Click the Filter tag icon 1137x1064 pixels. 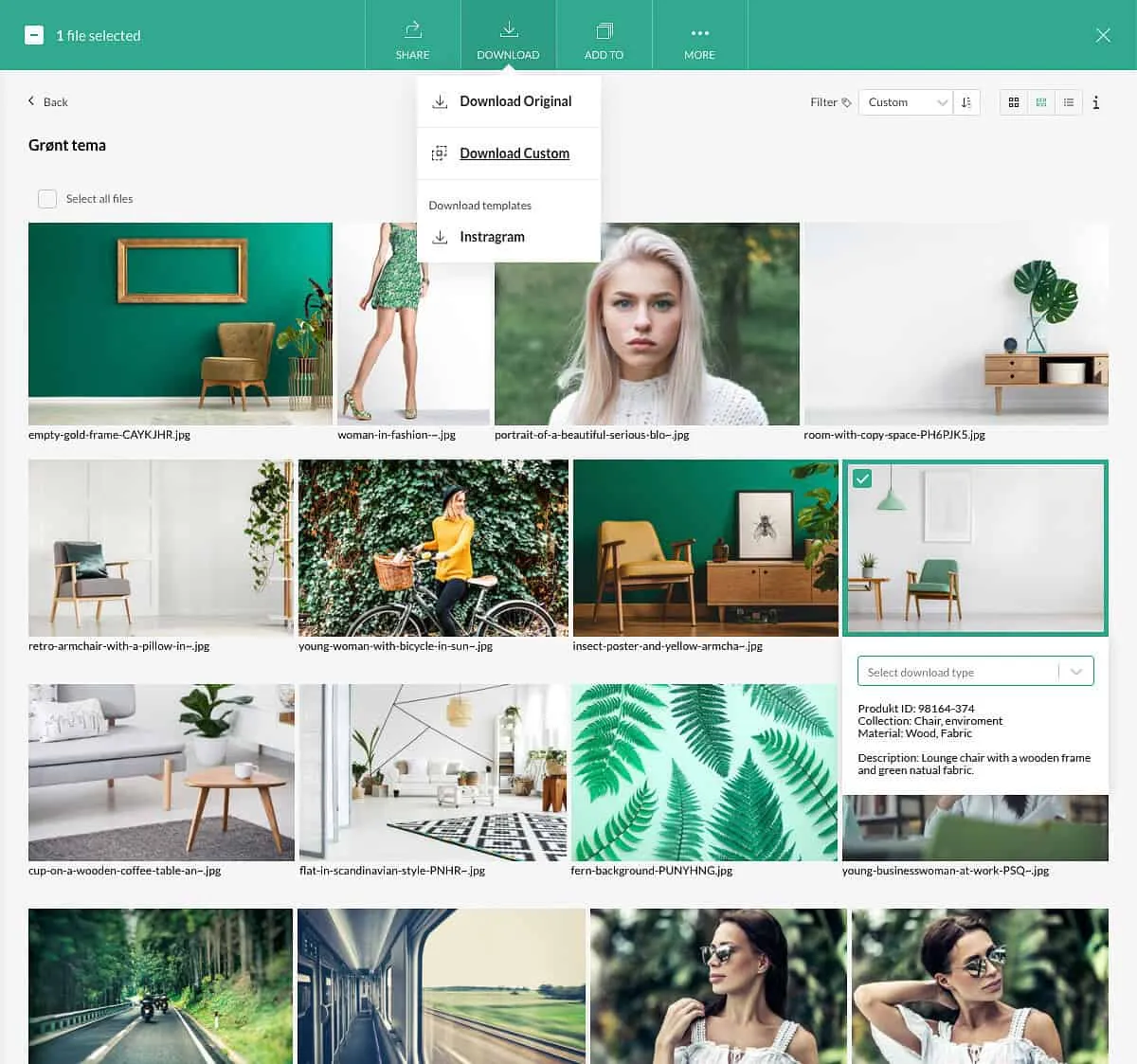[846, 102]
